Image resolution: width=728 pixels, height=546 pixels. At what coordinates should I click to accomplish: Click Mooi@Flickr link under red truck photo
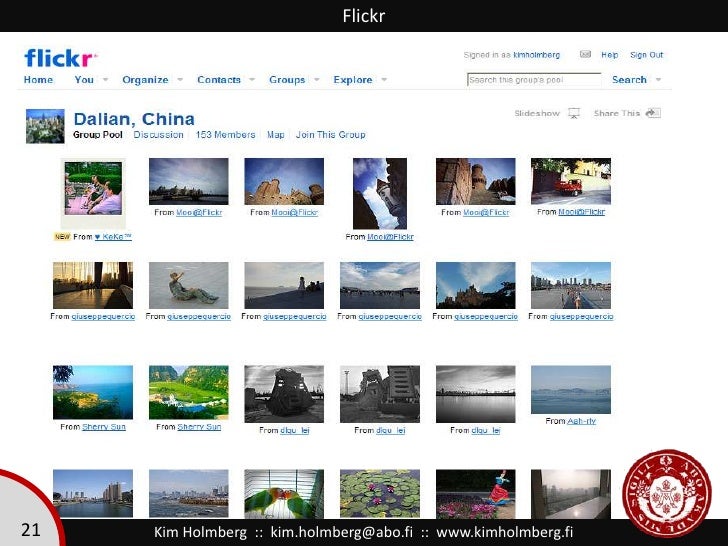pyautogui.click(x=581, y=212)
